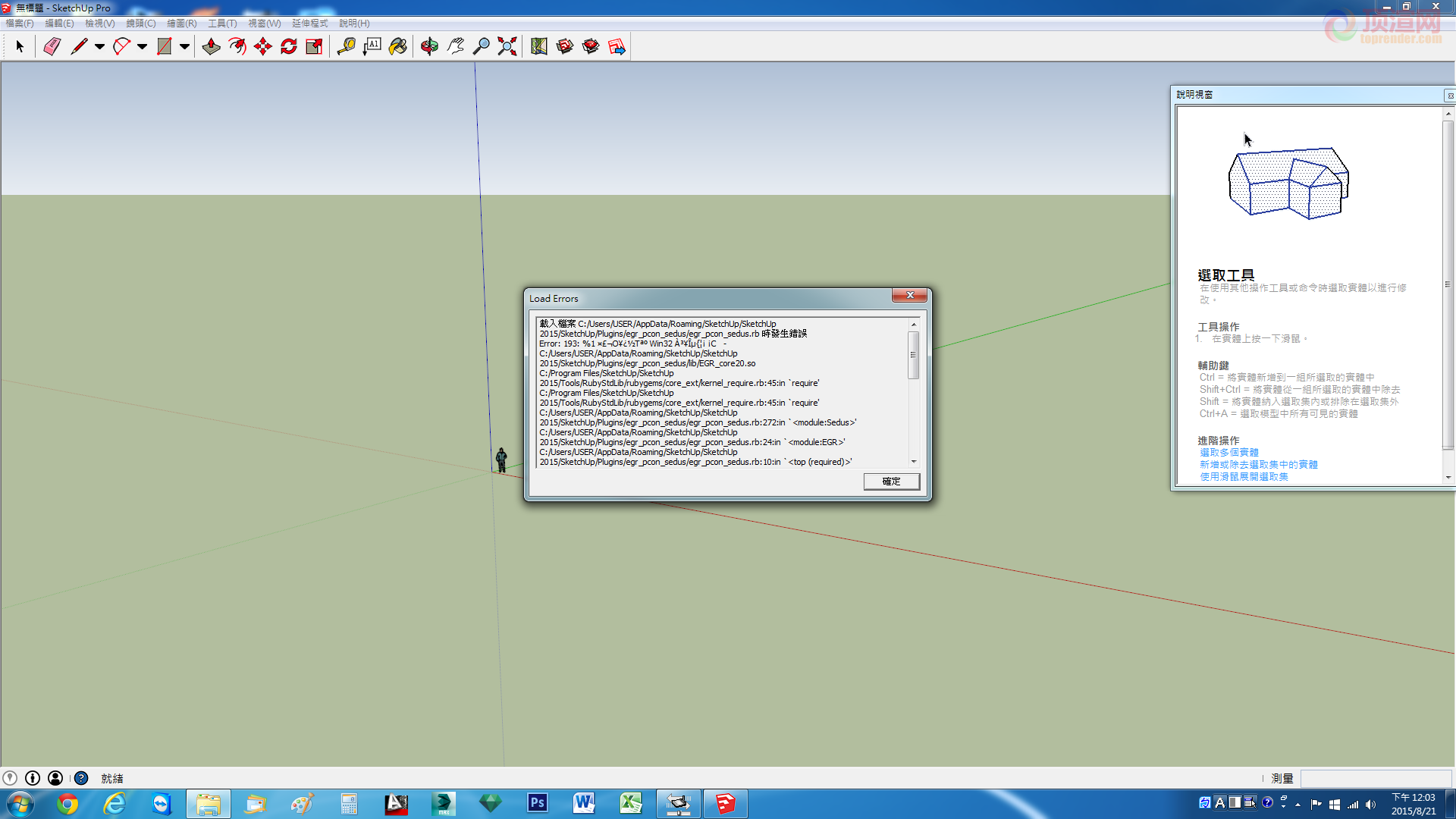1456x819 pixels.
Task: Open AutoCAD from the taskbar
Action: 397,804
